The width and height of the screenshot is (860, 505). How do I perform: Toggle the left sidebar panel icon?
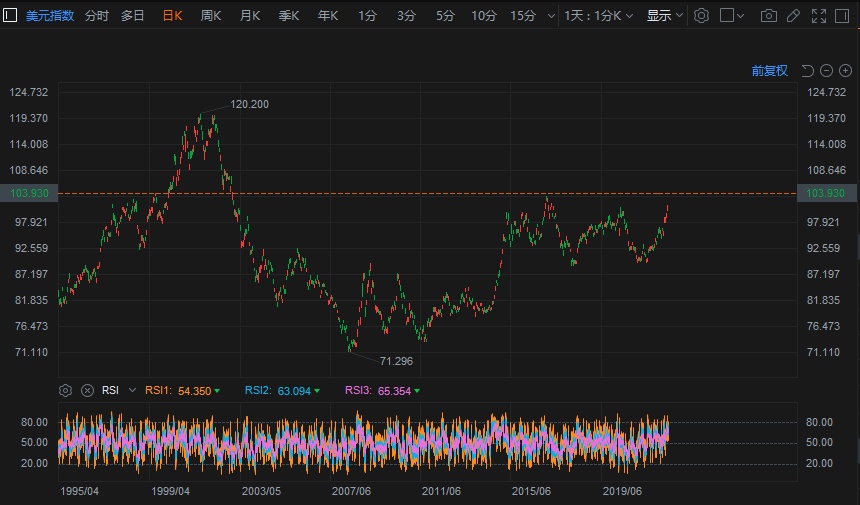10,16
